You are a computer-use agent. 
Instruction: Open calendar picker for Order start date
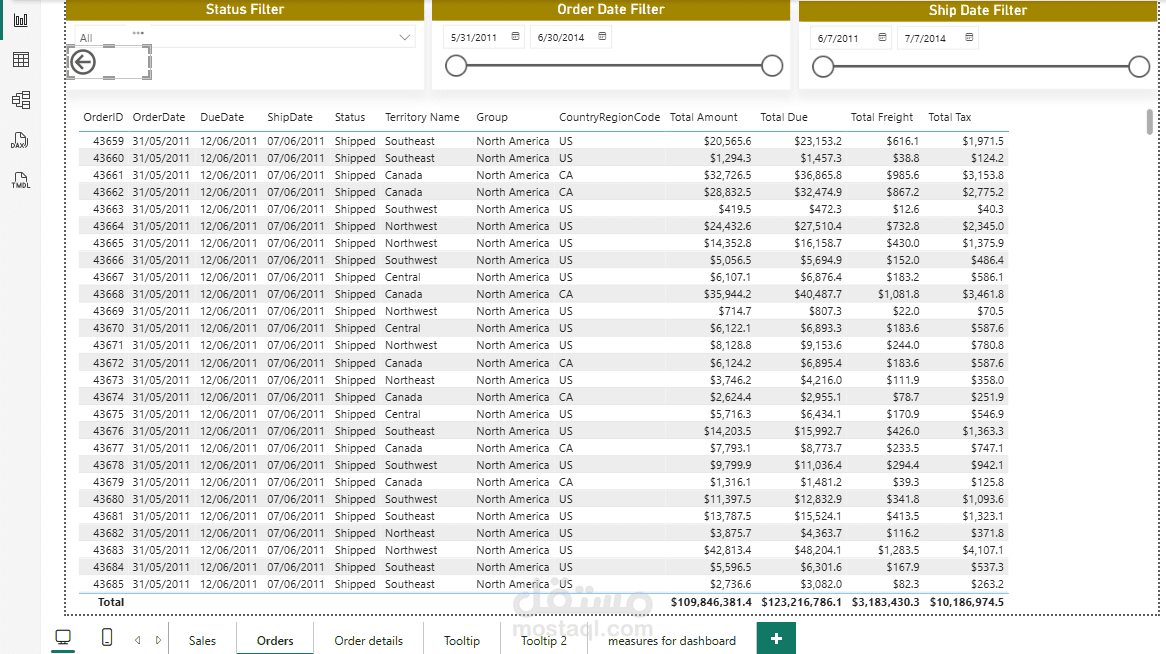(x=516, y=37)
